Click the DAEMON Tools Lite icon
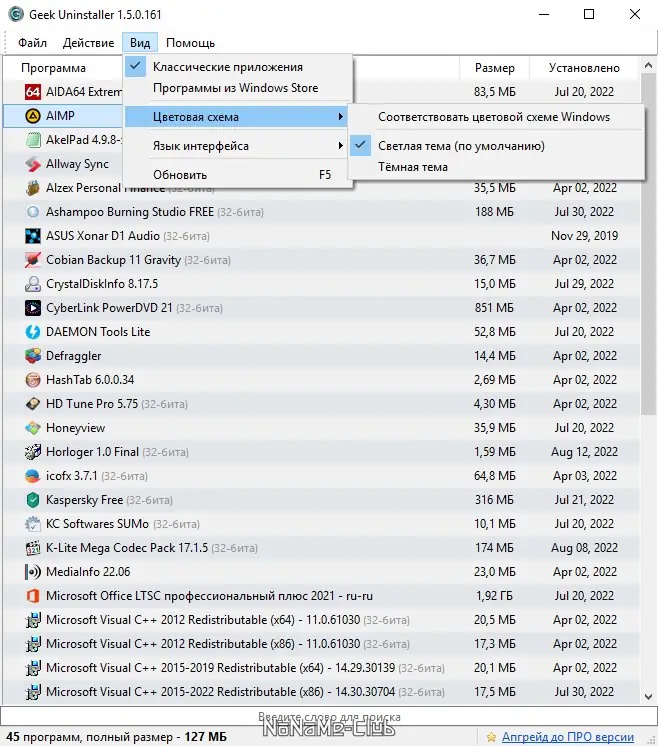658x746 pixels. [33, 332]
